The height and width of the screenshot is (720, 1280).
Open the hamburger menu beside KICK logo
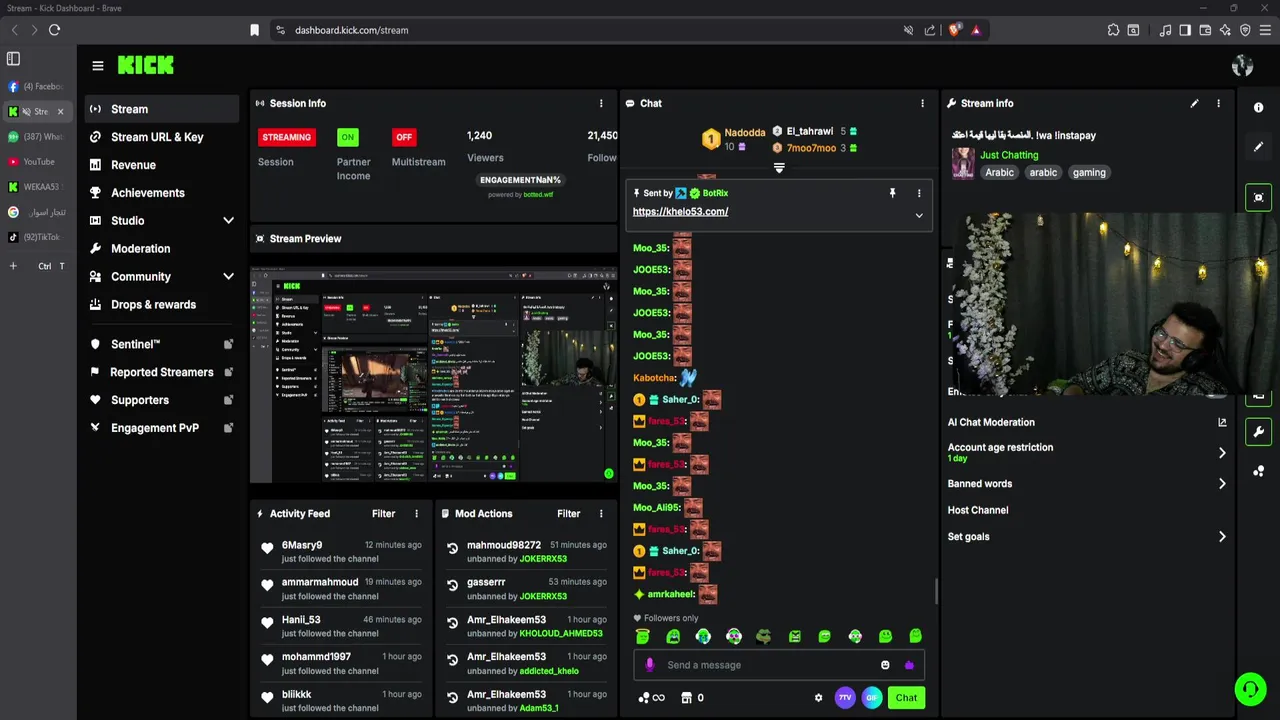97,65
